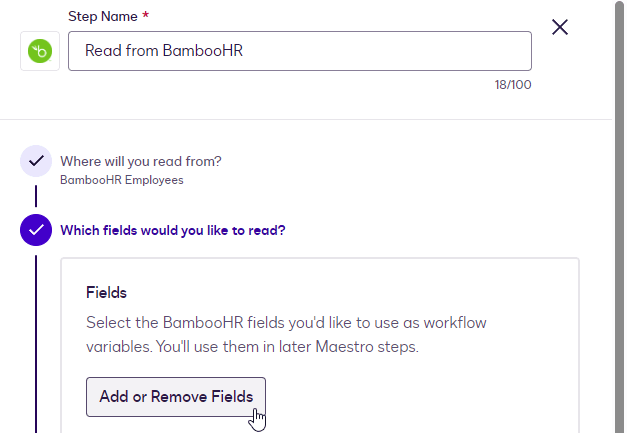Click the first step's checkmark circle
The height and width of the screenshot is (433, 627).
(x=36, y=161)
